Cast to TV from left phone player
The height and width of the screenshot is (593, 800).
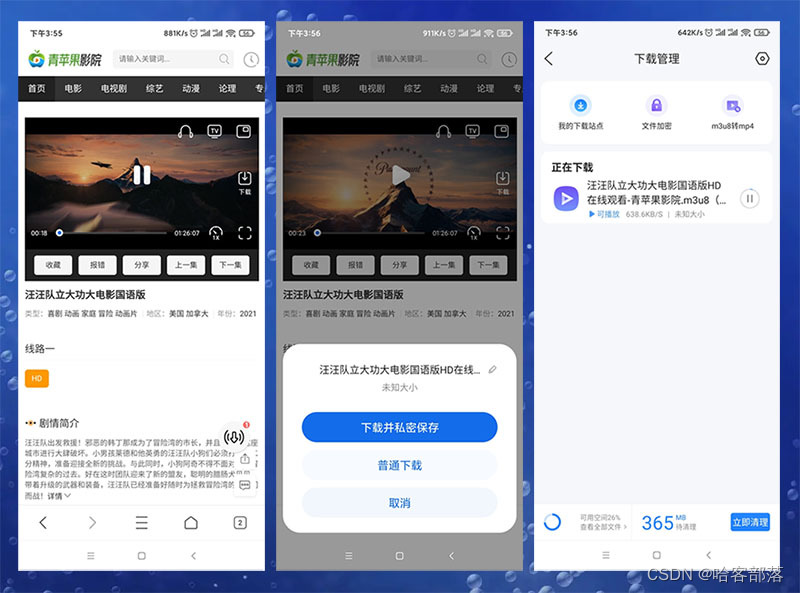point(215,131)
